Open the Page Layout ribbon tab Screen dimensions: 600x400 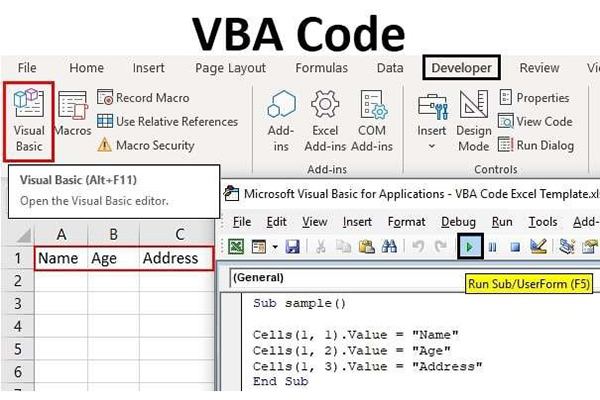pyautogui.click(x=230, y=68)
